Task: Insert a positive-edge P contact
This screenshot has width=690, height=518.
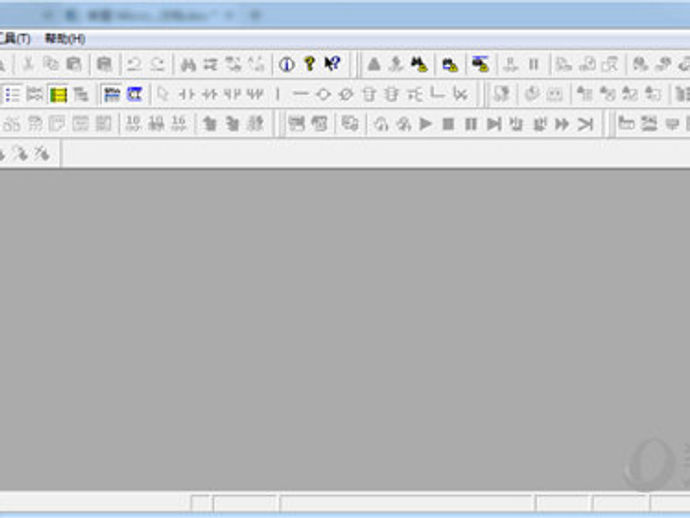Action: (232, 94)
